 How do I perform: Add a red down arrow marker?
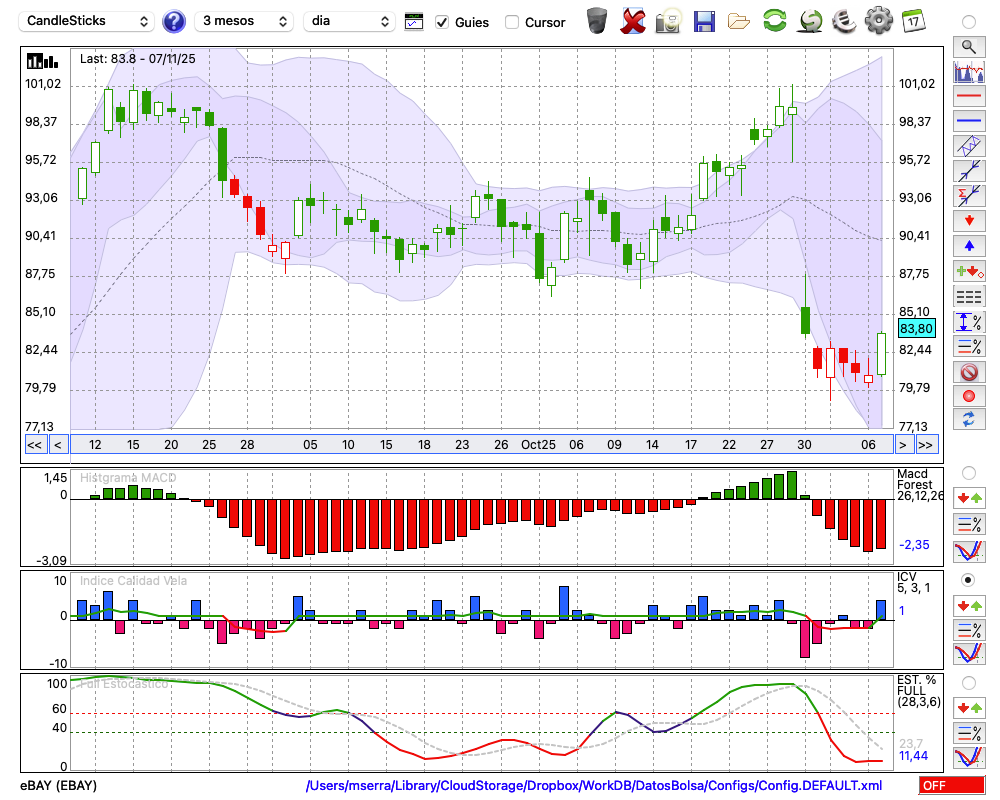pyautogui.click(x=969, y=221)
